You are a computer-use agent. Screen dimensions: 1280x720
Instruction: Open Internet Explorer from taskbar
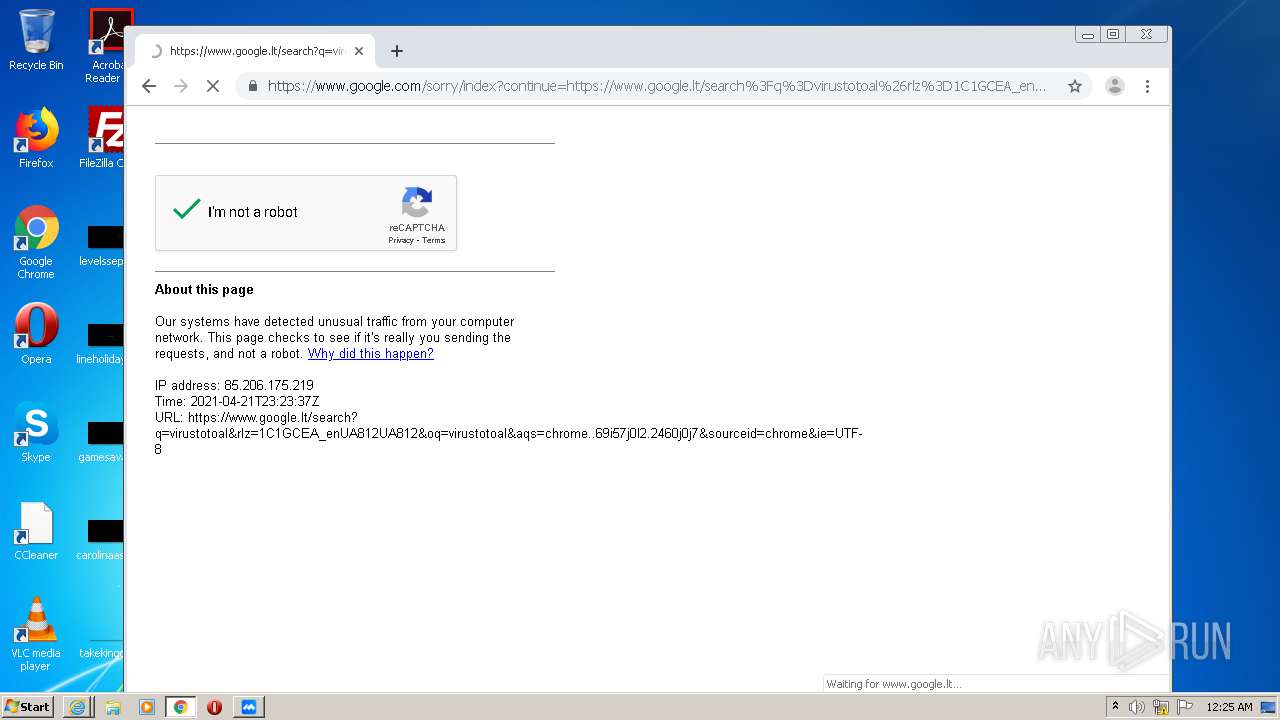coord(78,707)
